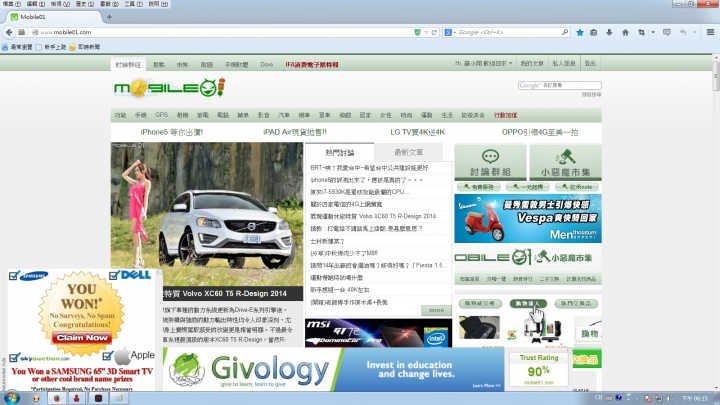The height and width of the screenshot is (405, 720).
Task: Click the iPhone5 等你出價 promo link
Action: coord(172,132)
